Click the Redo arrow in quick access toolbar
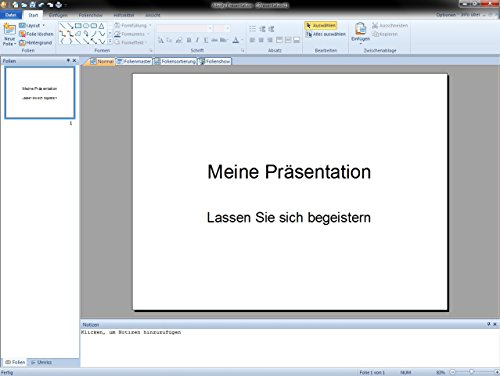This screenshot has height=376, width=500. point(50,5)
